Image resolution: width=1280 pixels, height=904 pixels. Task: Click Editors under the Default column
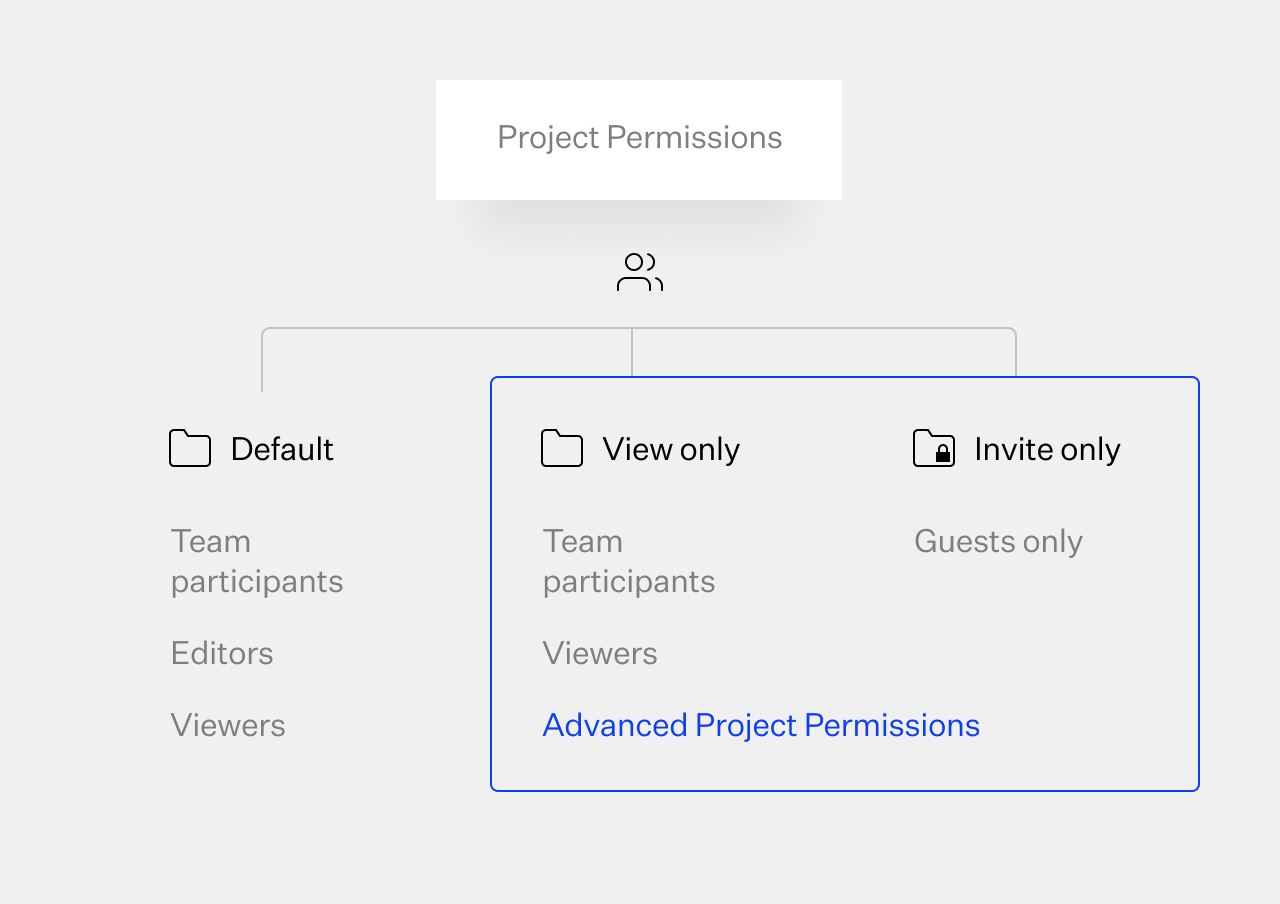point(222,653)
